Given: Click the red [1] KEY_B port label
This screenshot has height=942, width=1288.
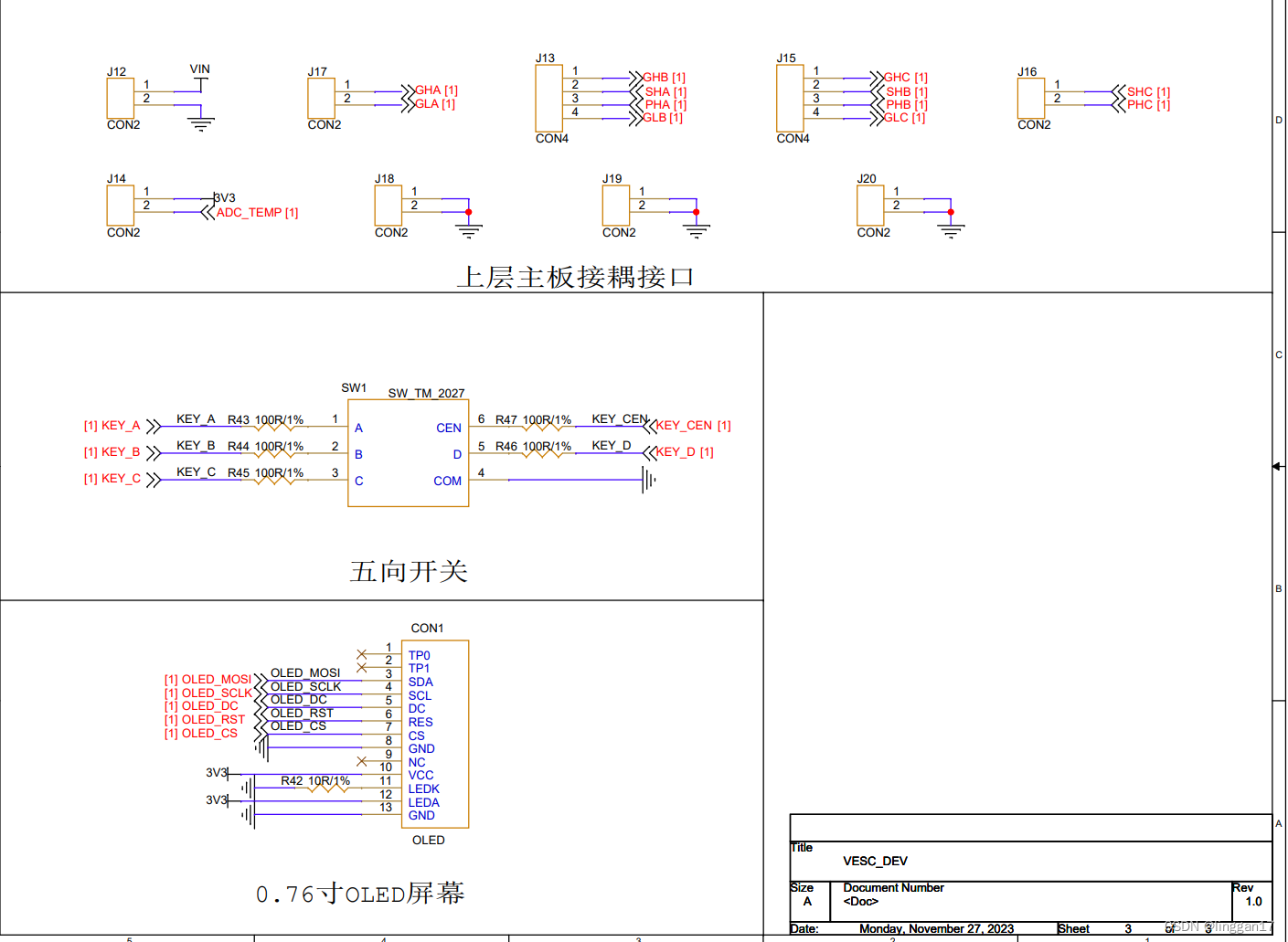Looking at the screenshot, I should (112, 452).
